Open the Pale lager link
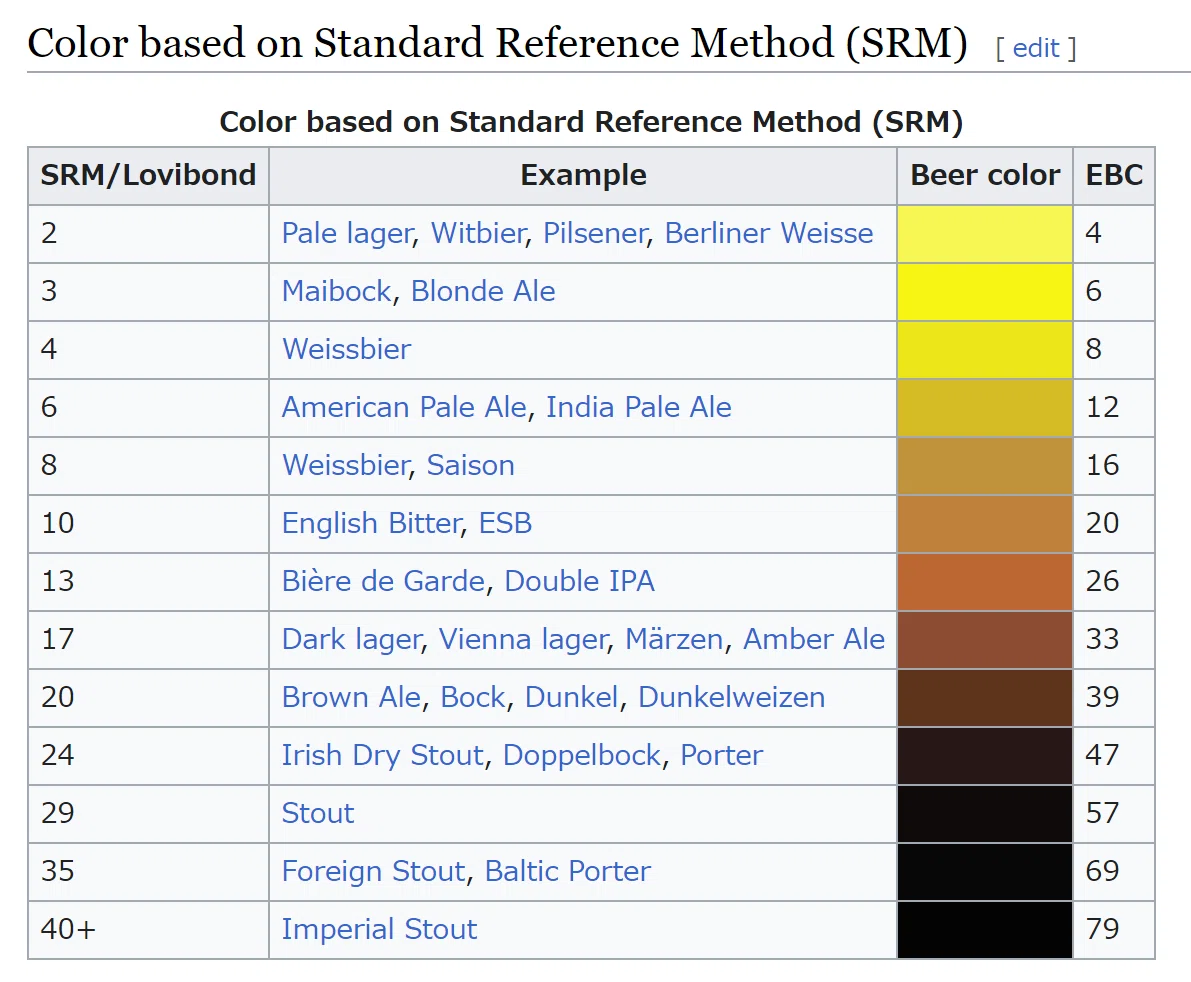This screenshot has width=1191, height=982. pos(348,233)
